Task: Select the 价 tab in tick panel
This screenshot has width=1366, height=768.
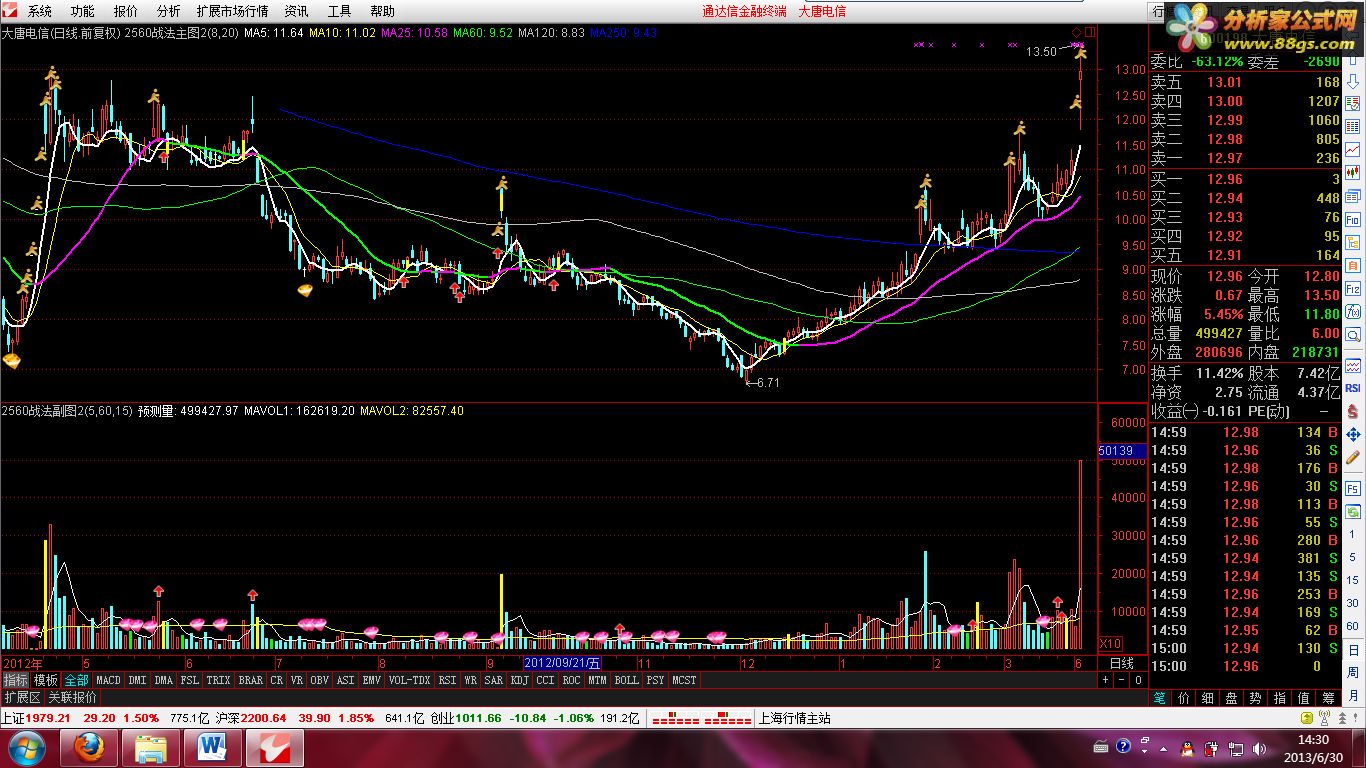Action: click(1183, 698)
